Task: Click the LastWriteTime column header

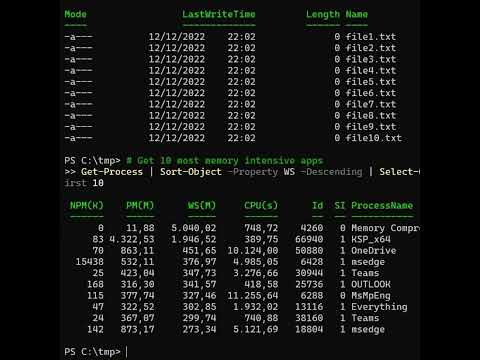Action: (219, 14)
